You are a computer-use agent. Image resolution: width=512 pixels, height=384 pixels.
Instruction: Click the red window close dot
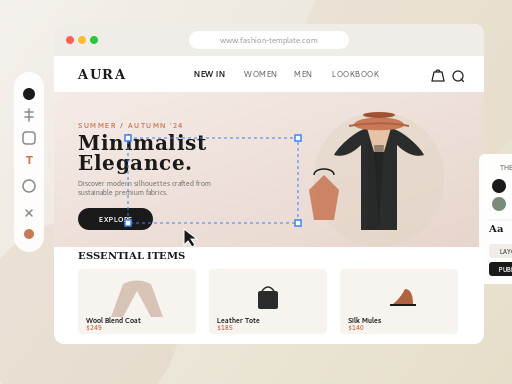70,40
